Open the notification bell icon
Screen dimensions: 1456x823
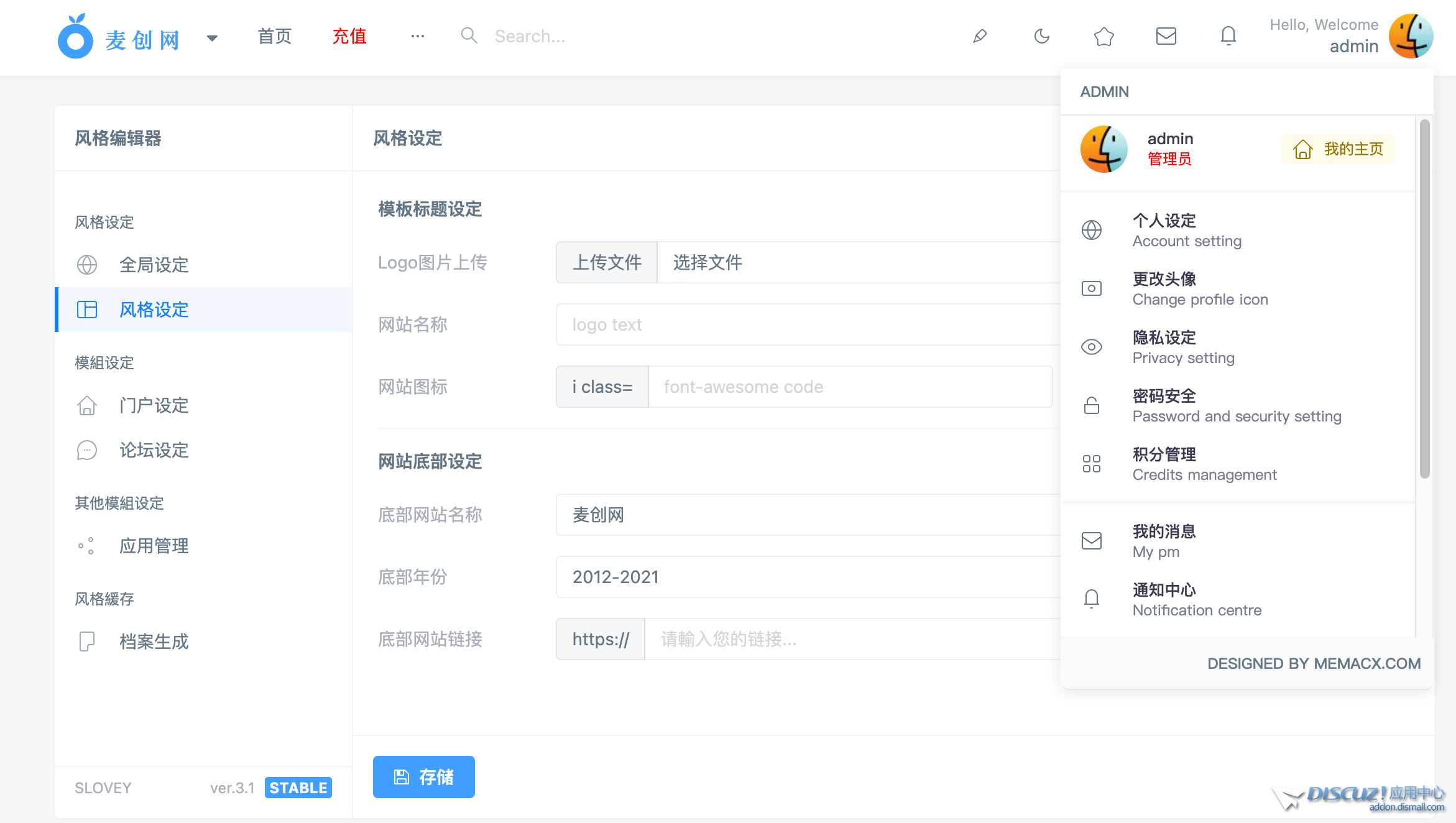click(1228, 35)
